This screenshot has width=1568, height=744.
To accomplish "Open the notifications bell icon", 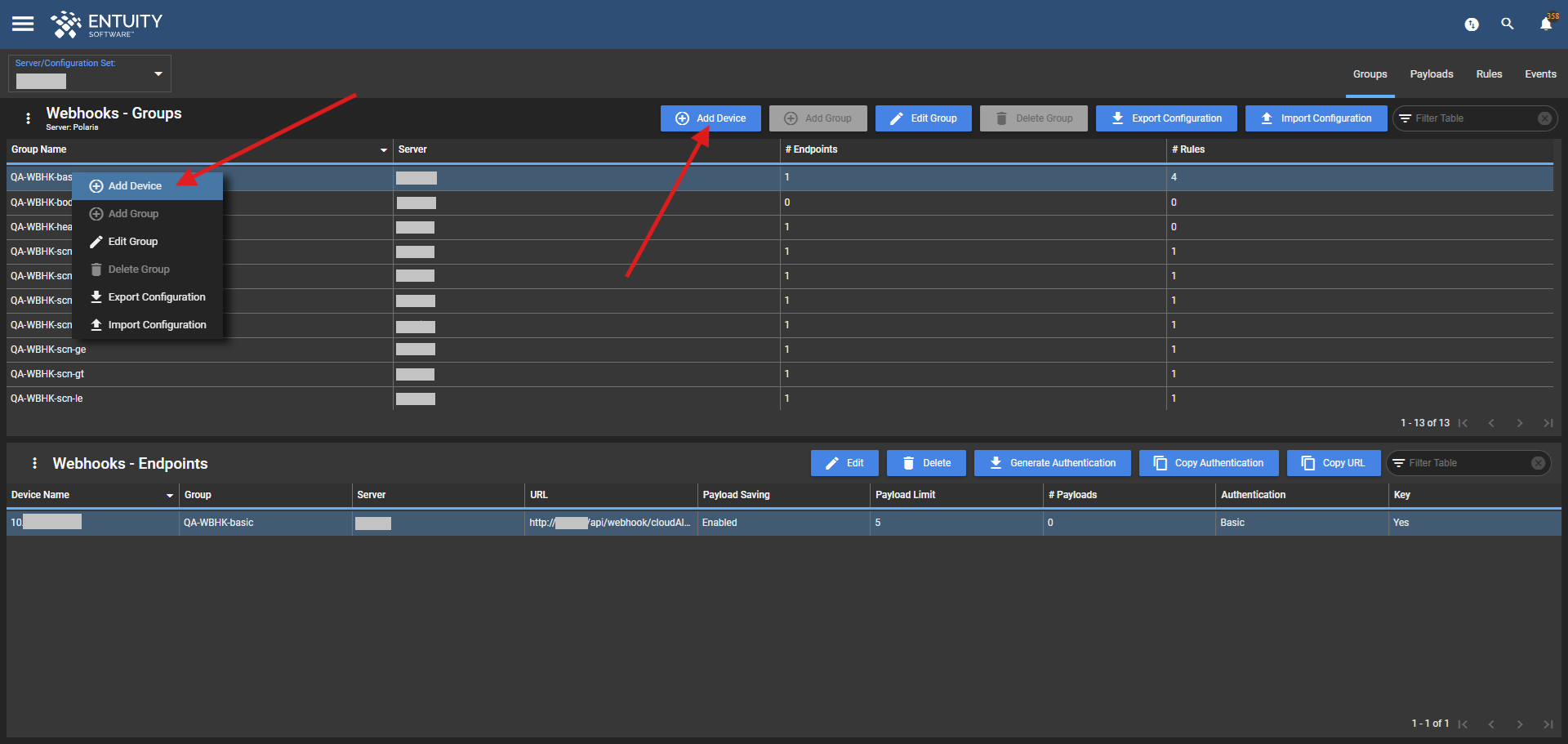I will (x=1546, y=24).
